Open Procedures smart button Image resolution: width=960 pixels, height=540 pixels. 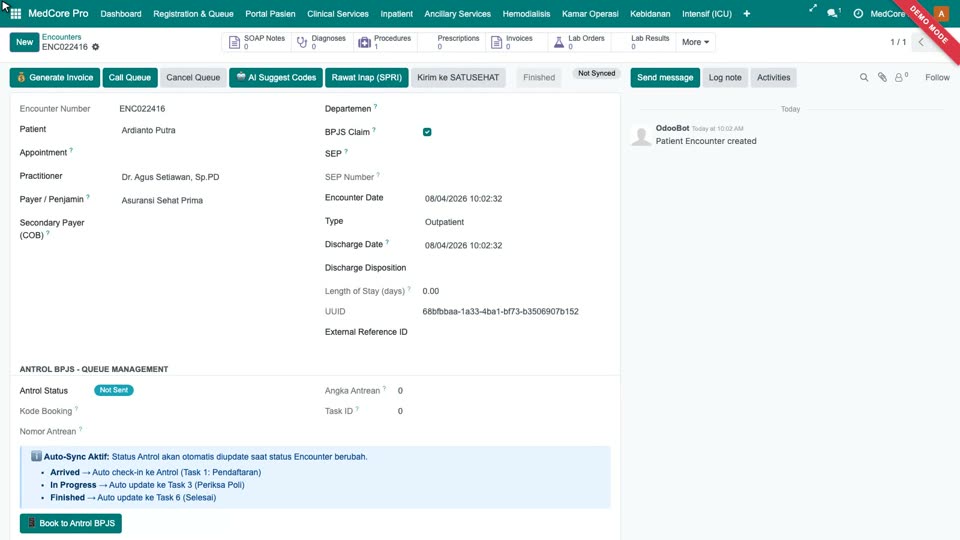click(x=384, y=42)
